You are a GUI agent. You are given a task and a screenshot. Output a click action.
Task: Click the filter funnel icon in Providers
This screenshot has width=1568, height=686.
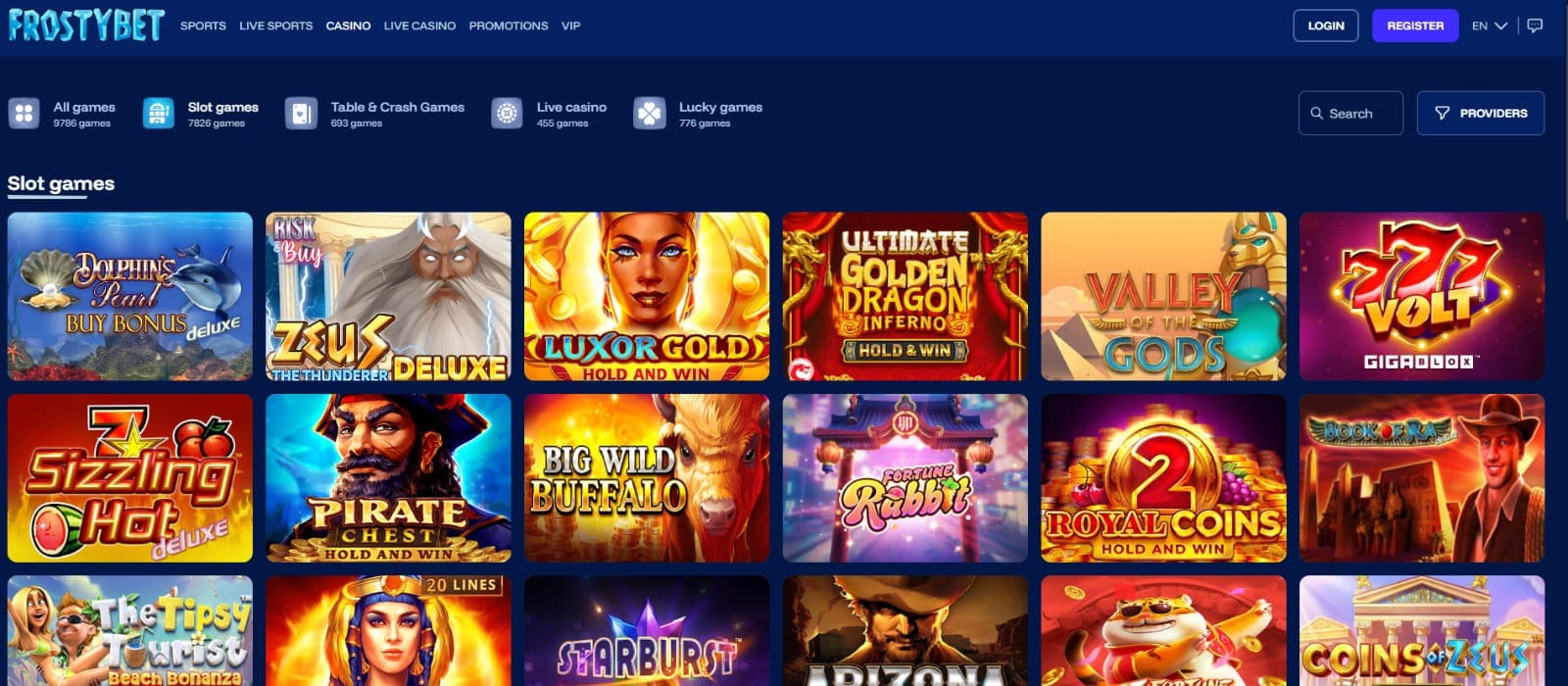tap(1442, 114)
